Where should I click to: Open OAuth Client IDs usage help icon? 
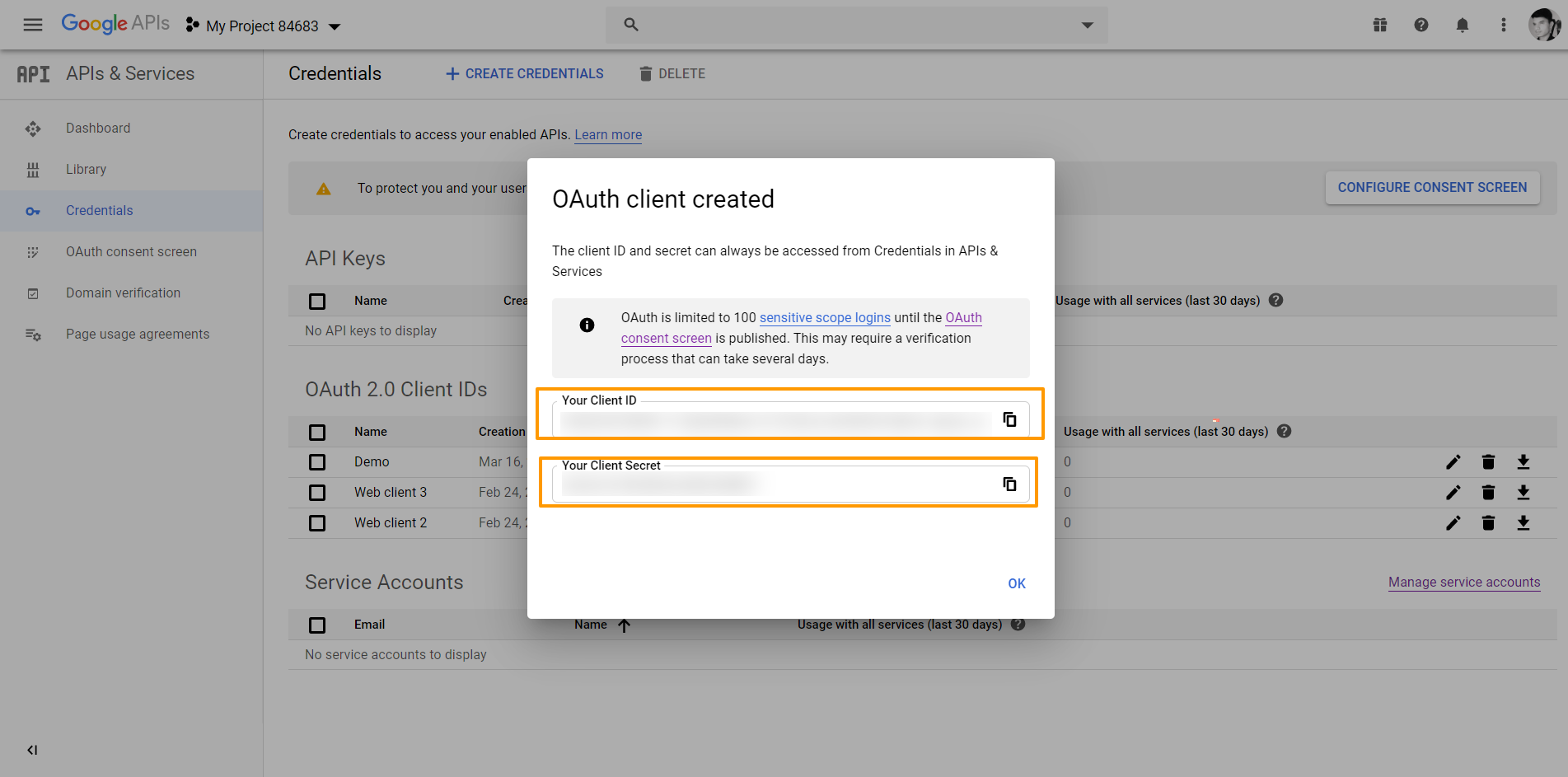point(1285,432)
